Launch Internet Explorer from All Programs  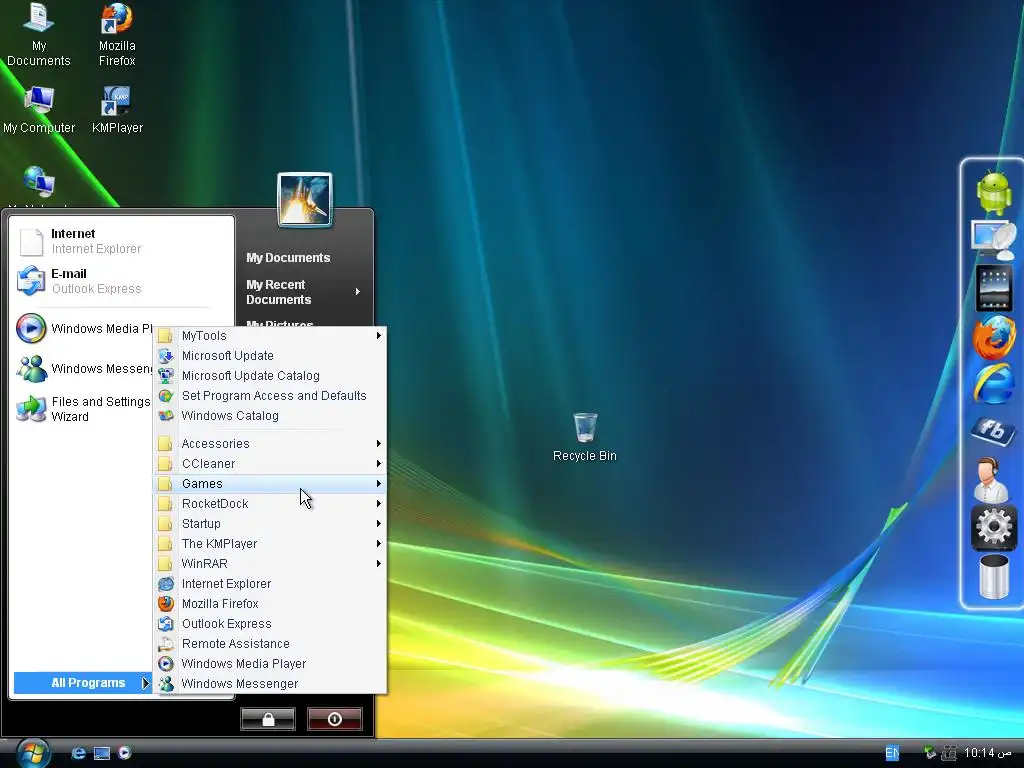pos(270,584)
